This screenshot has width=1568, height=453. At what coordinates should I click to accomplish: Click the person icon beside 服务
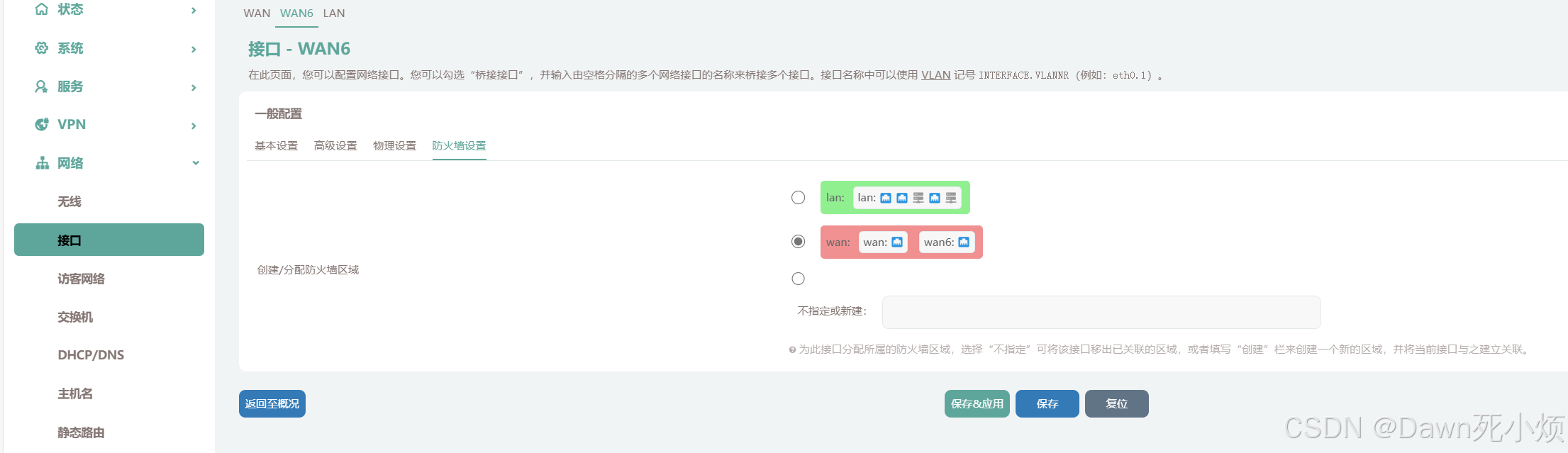(x=42, y=86)
